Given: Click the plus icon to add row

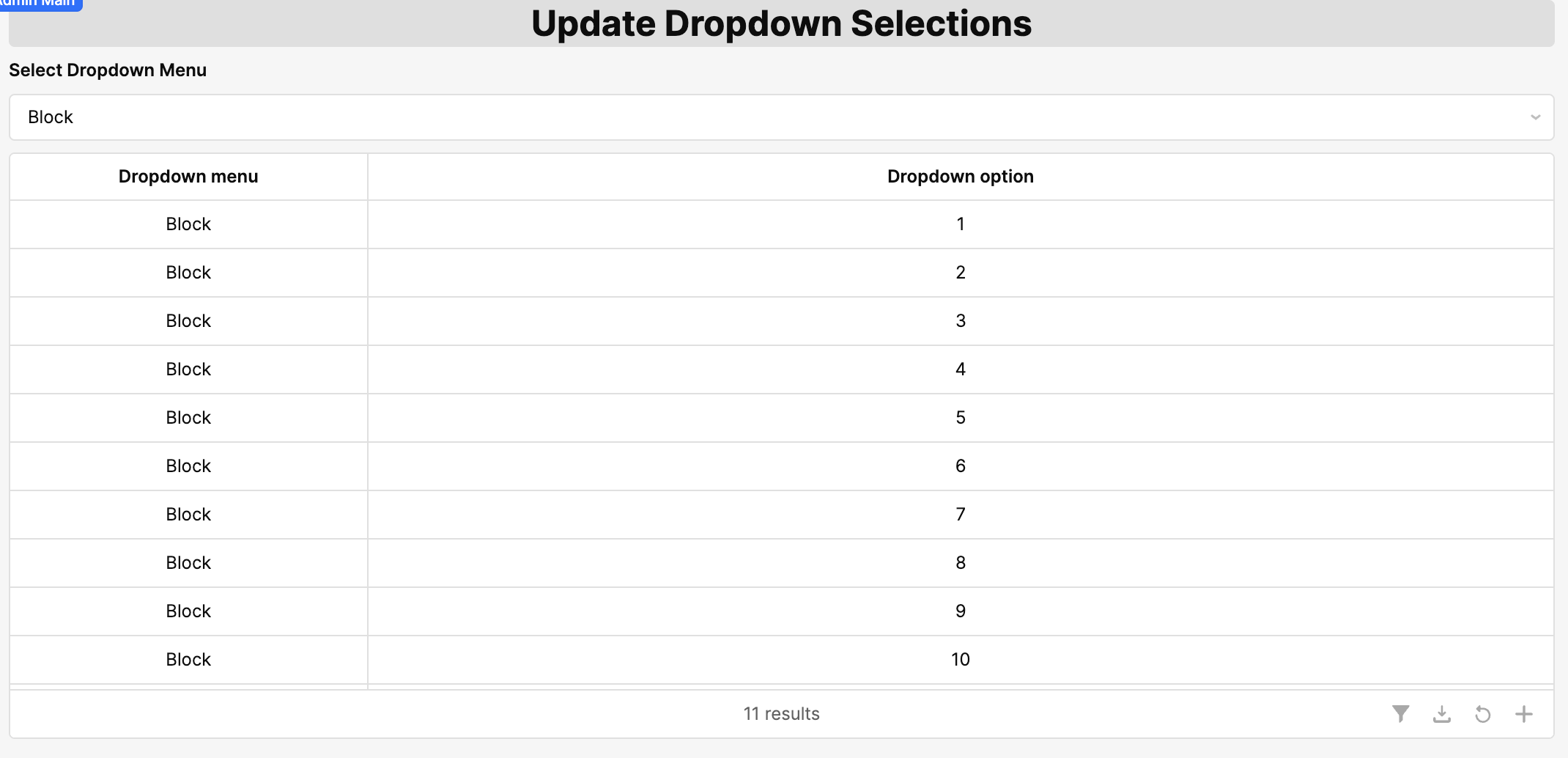Looking at the screenshot, I should 1523,713.
